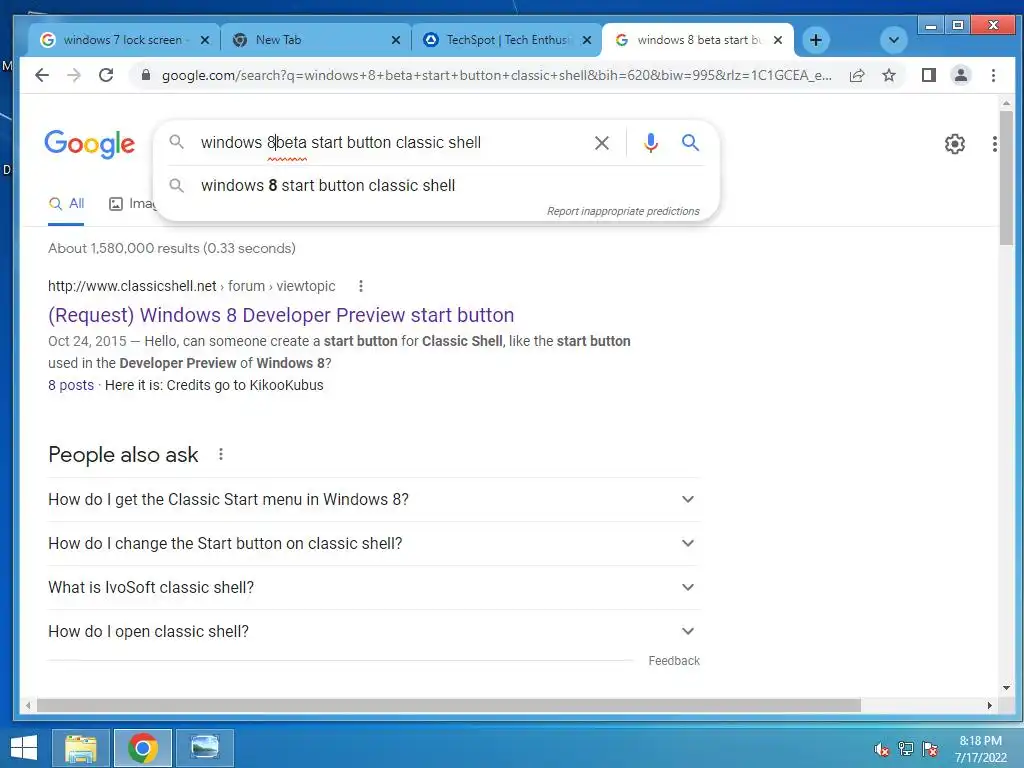Open the Action Center flag icon
This screenshot has width=1024, height=768.
point(930,749)
